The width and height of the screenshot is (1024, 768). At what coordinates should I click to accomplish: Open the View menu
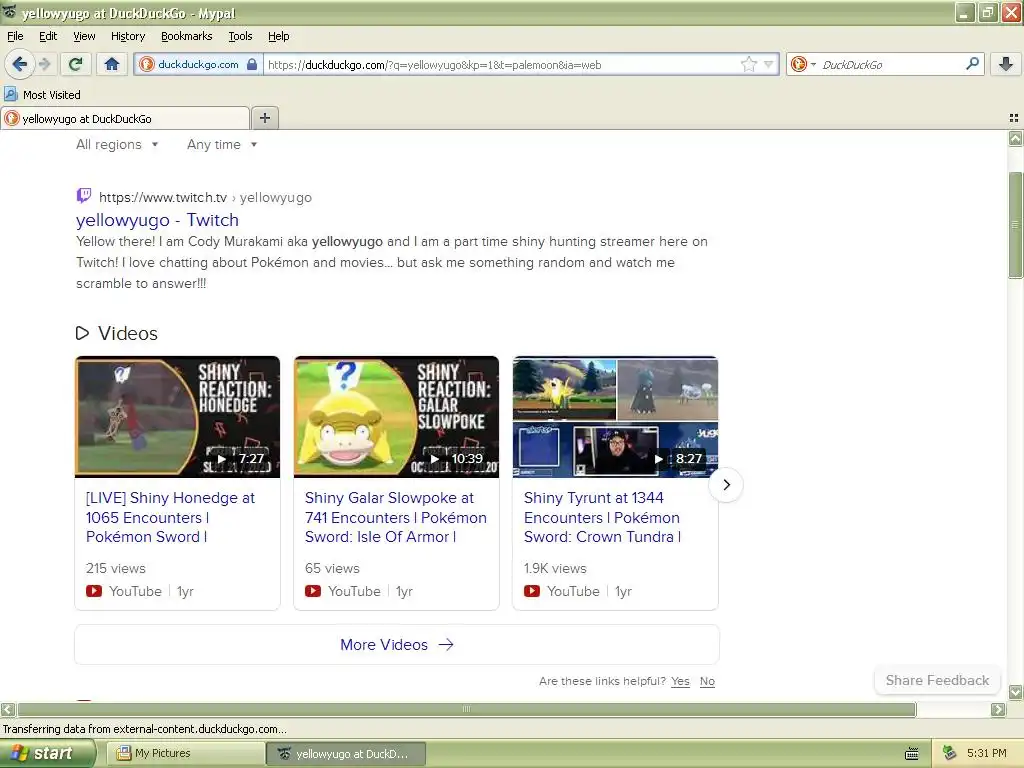point(84,36)
